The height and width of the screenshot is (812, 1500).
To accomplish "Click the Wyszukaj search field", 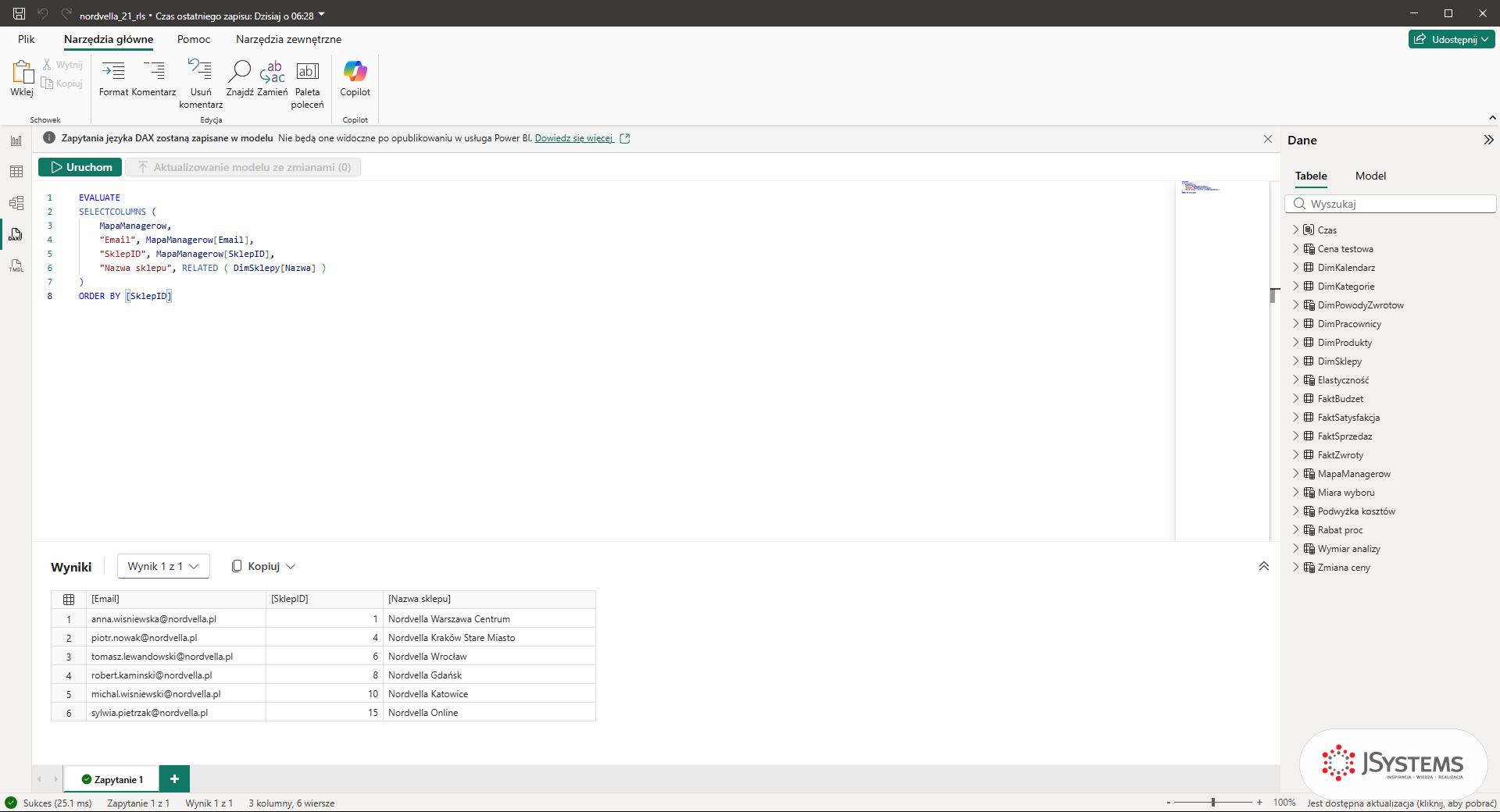I will [1391, 204].
